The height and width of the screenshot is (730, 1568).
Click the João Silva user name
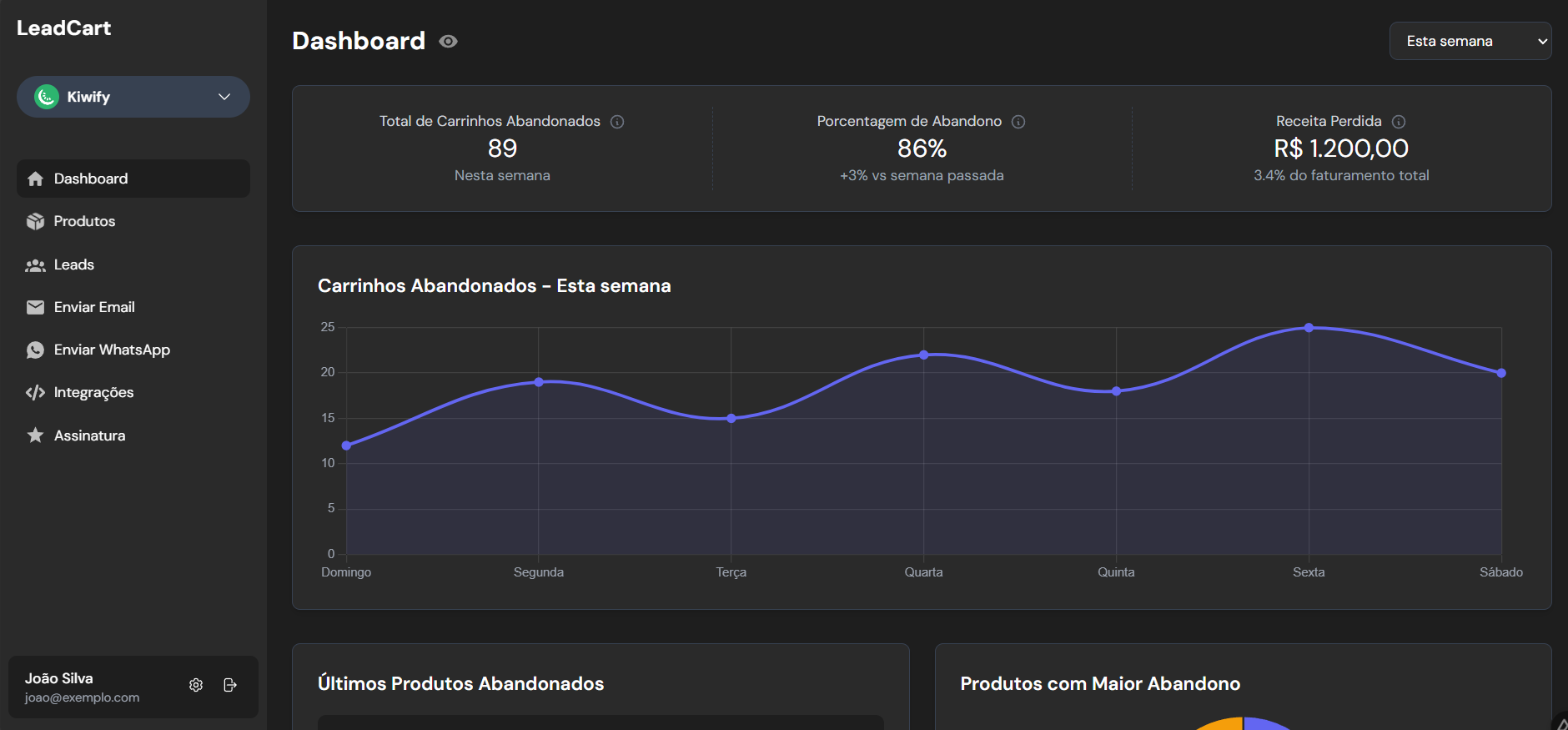coord(59,678)
